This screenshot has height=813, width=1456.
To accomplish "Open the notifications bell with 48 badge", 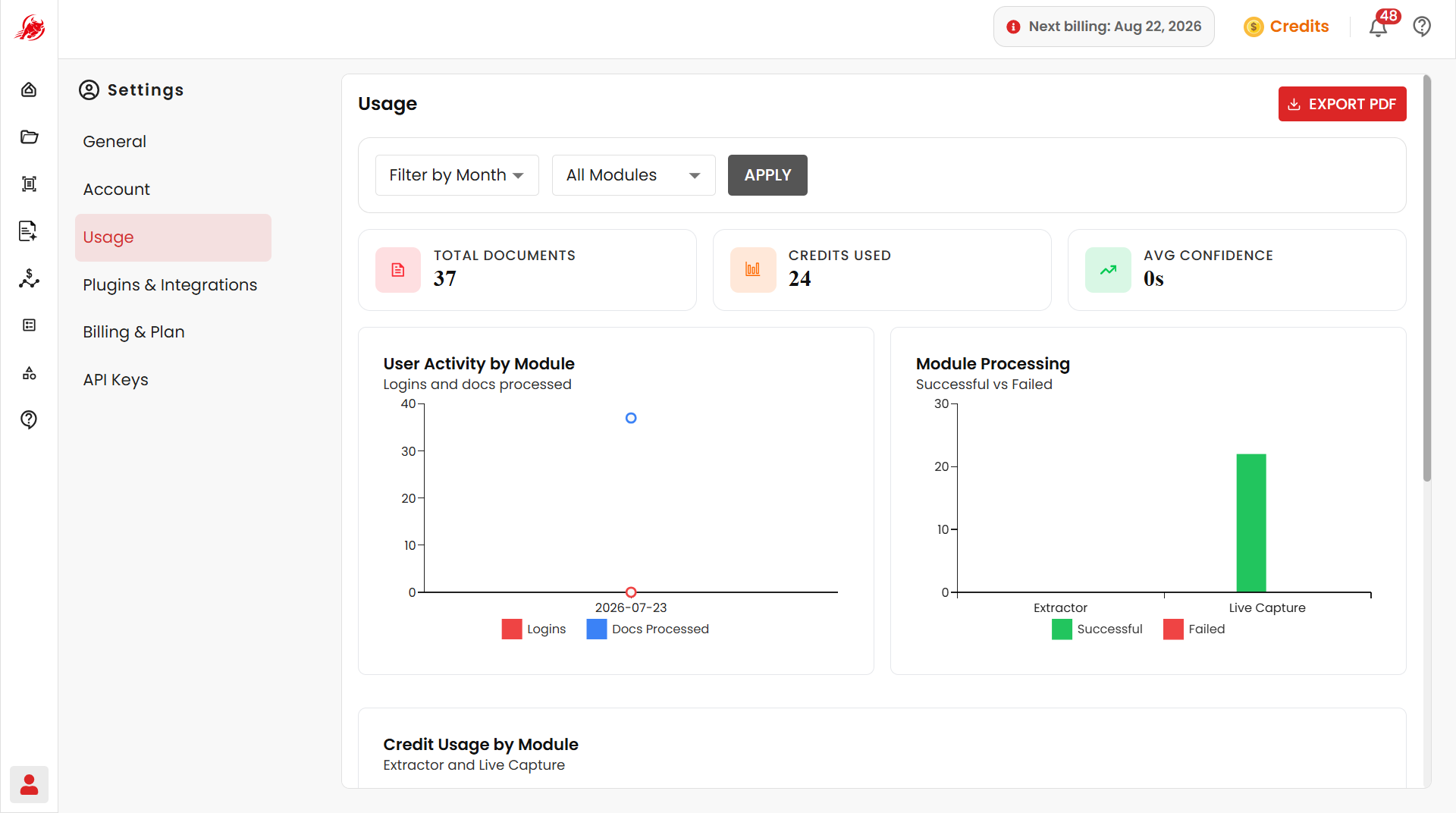I will pos(1379,27).
